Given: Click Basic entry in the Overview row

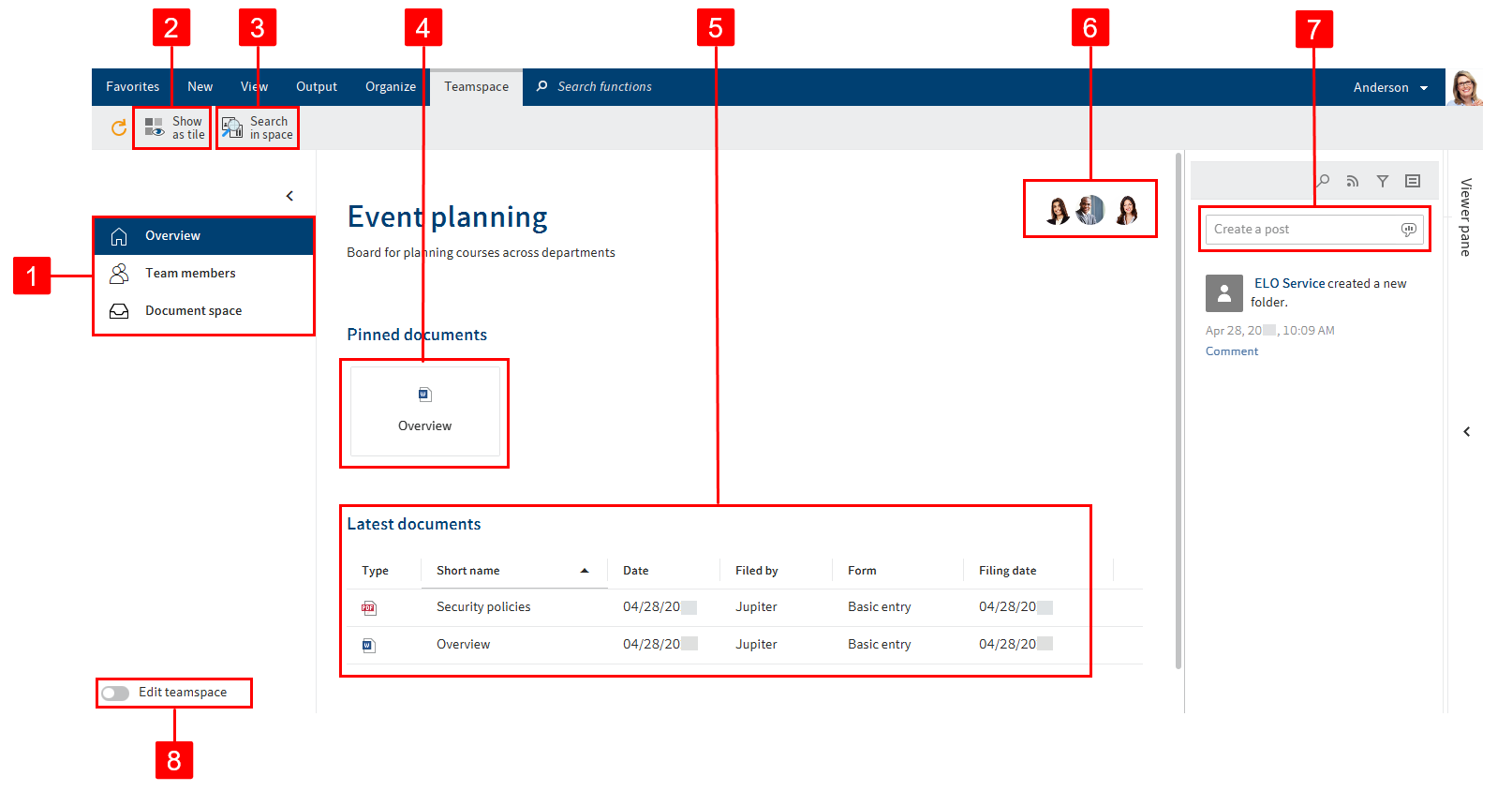Looking at the screenshot, I should coord(879,645).
